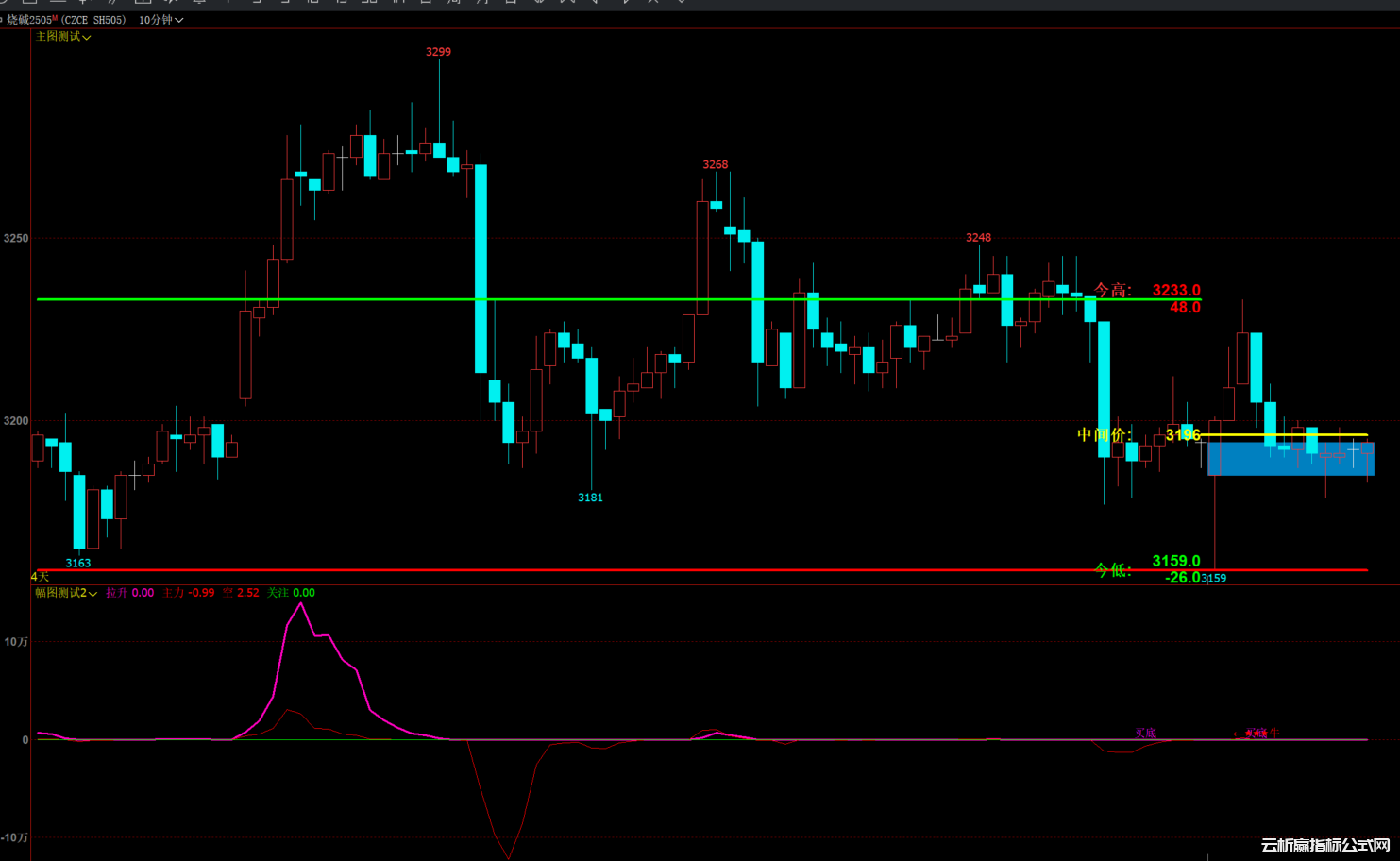Open the 10分钟 period dropdown
1400x861 pixels.
(160, 20)
